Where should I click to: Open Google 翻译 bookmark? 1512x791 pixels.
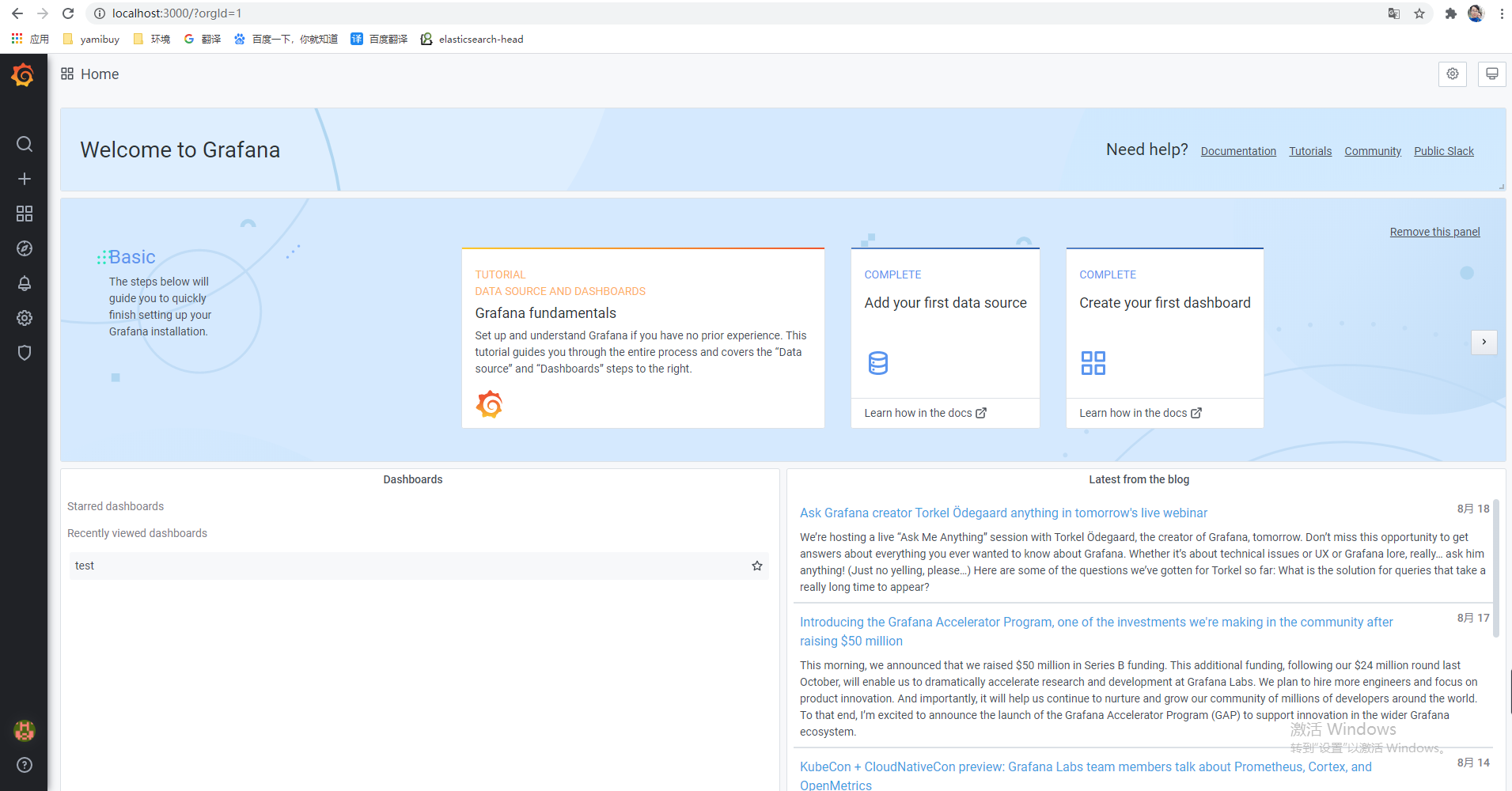click(x=202, y=39)
